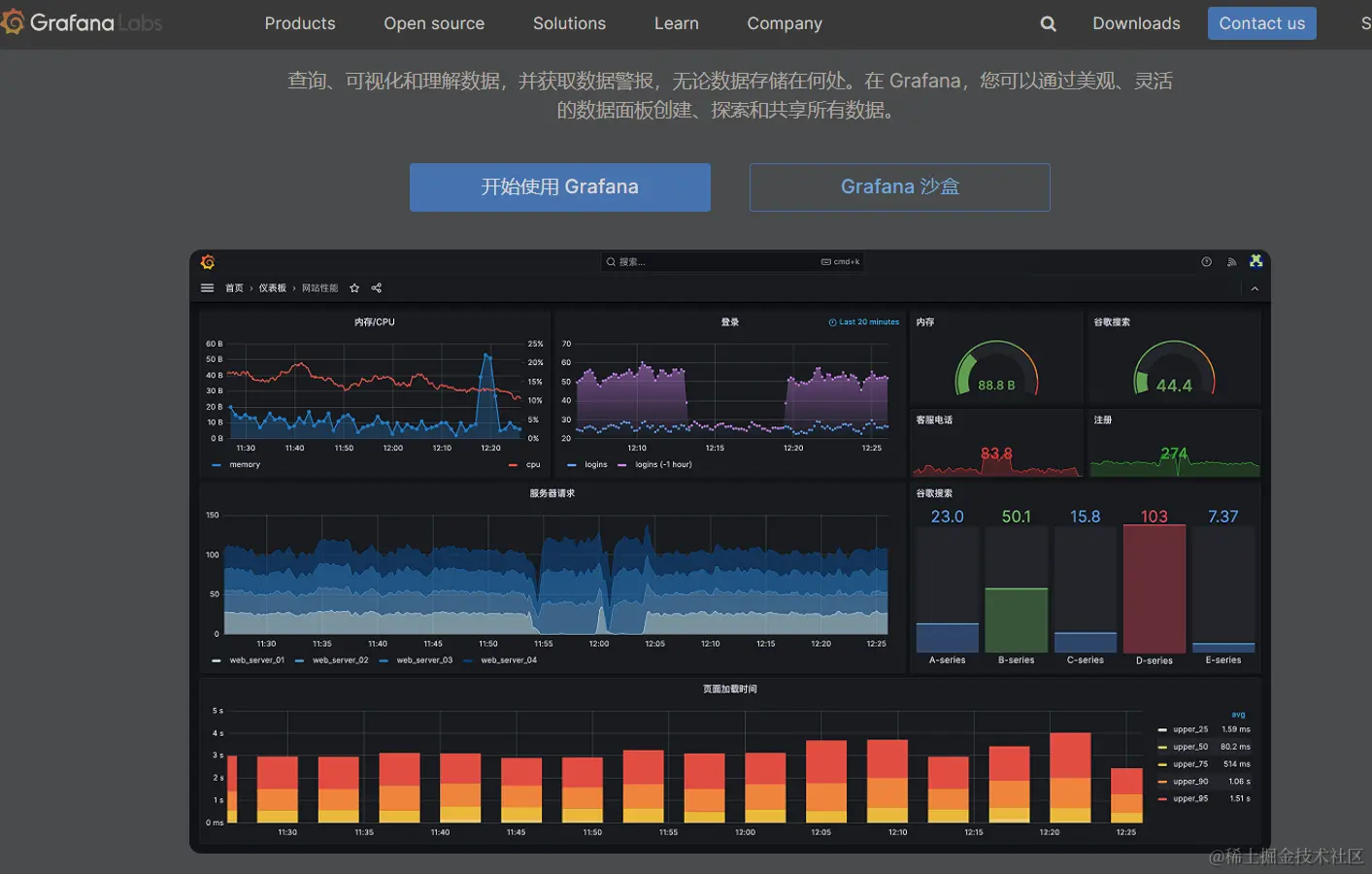Click the 1.59 ms avg value
Image resolution: width=1372 pixels, height=874 pixels.
pyautogui.click(x=1236, y=729)
